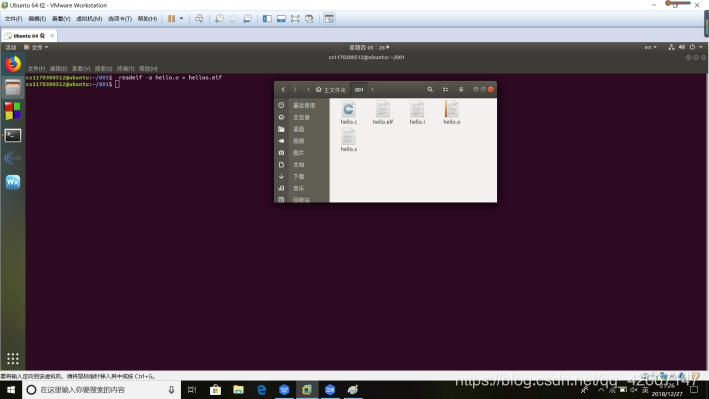Open 最近使用 in Files sidebar
The width and height of the screenshot is (709, 399).
coord(302,105)
